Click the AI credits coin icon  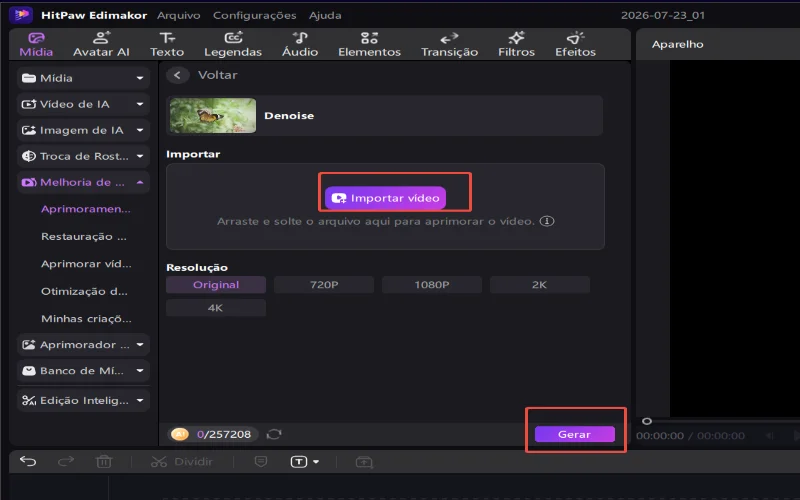(x=180, y=434)
